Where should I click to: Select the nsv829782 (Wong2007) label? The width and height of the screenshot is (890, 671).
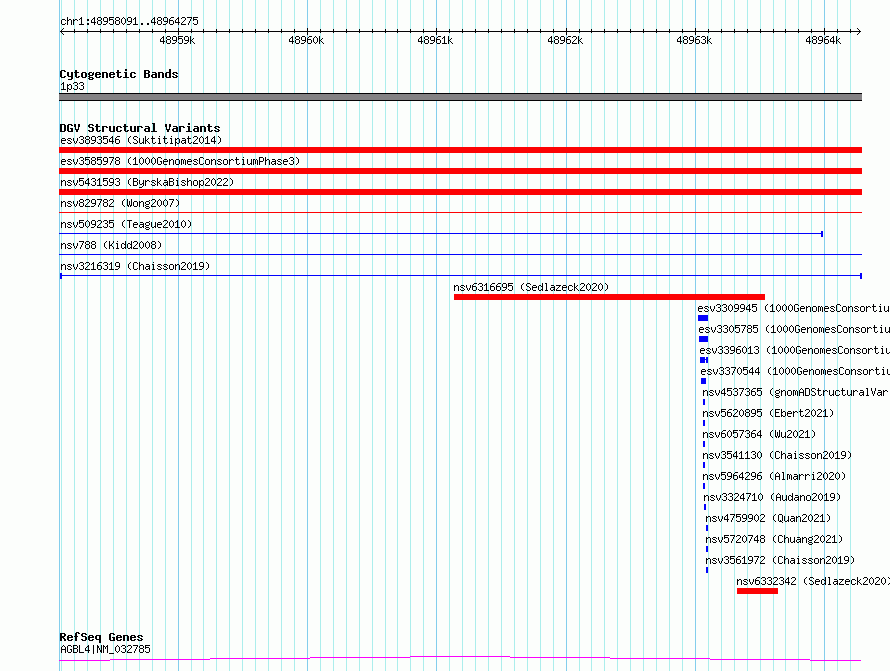point(120,203)
